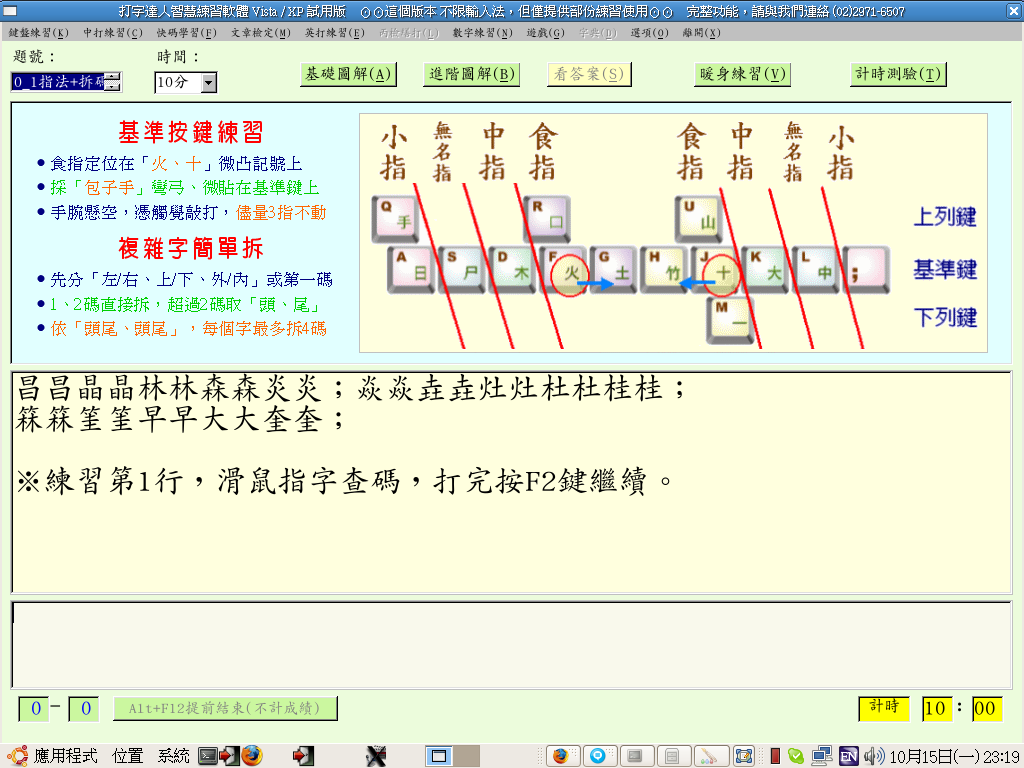Click the R 口 key image
1024x768 pixels.
tap(547, 219)
